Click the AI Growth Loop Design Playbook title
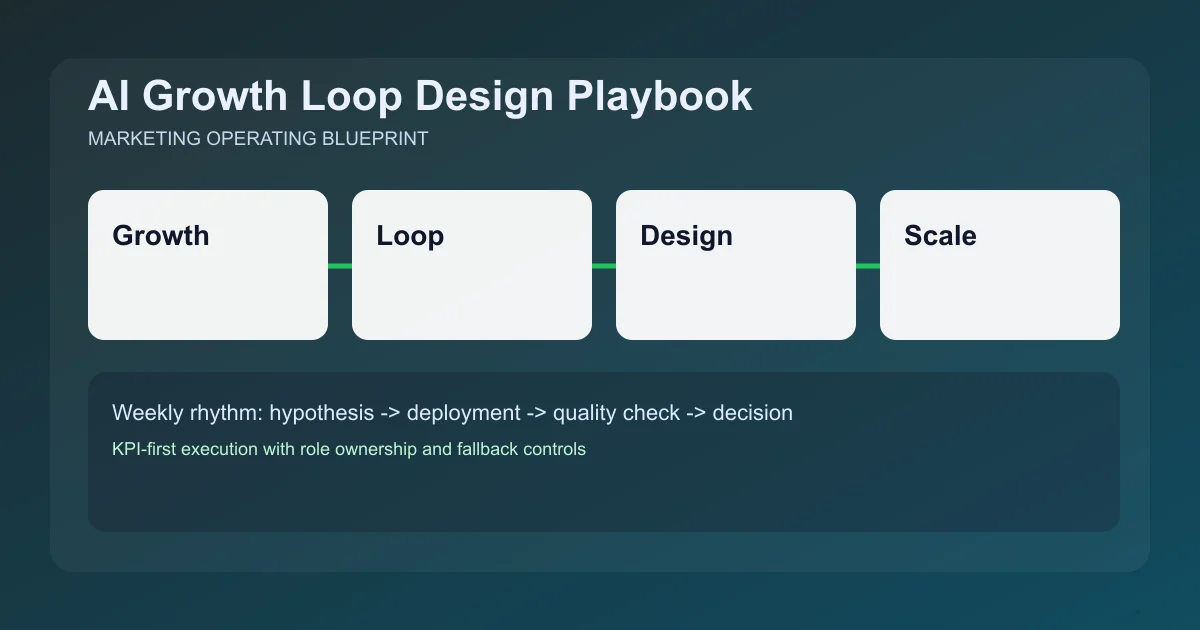Screen dimensions: 1200x630 [420, 96]
